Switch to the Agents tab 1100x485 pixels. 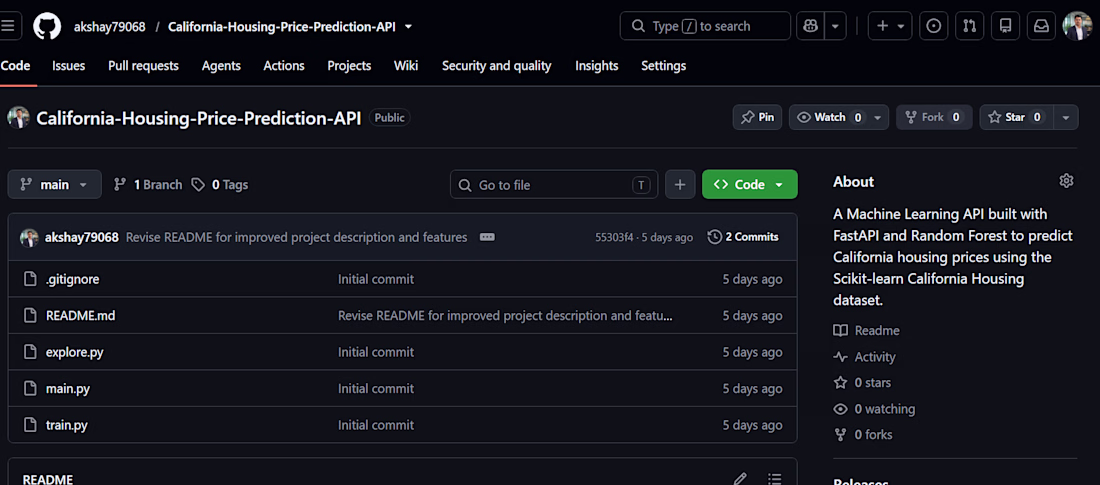pos(221,66)
